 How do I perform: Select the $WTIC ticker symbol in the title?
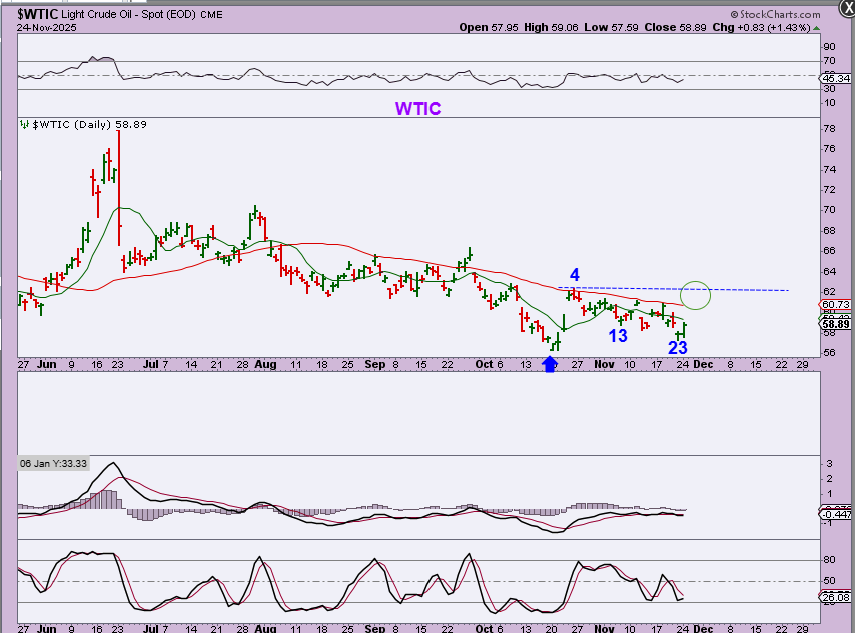click(37, 14)
